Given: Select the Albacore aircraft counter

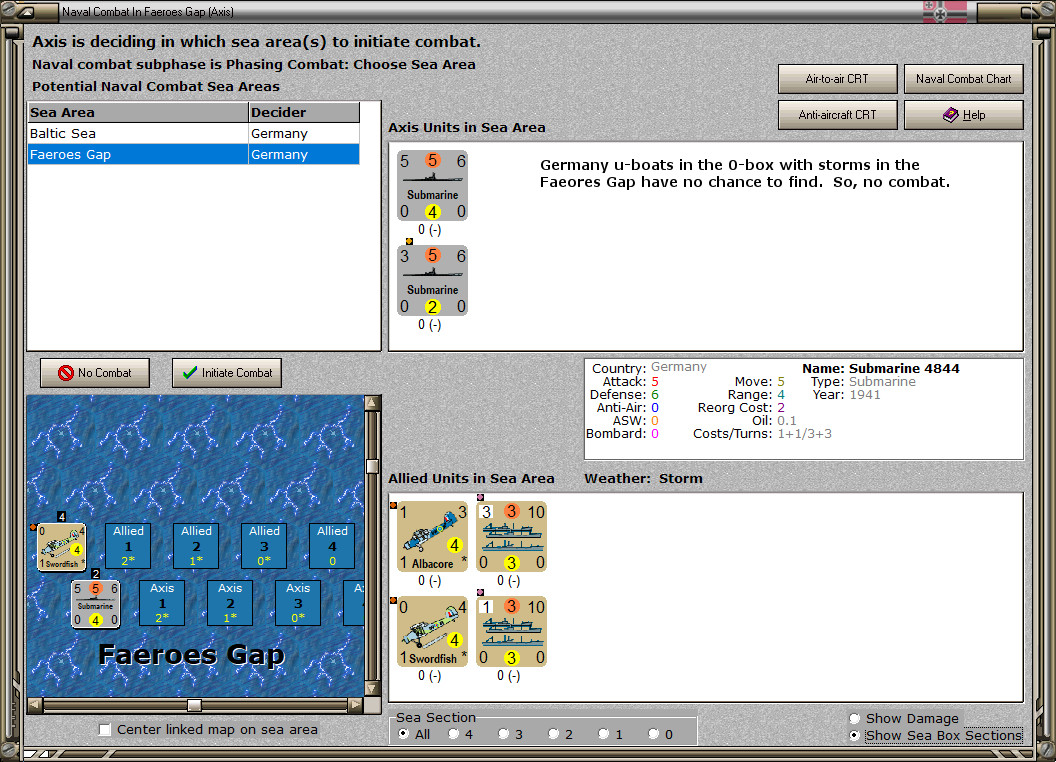Looking at the screenshot, I should point(432,536).
